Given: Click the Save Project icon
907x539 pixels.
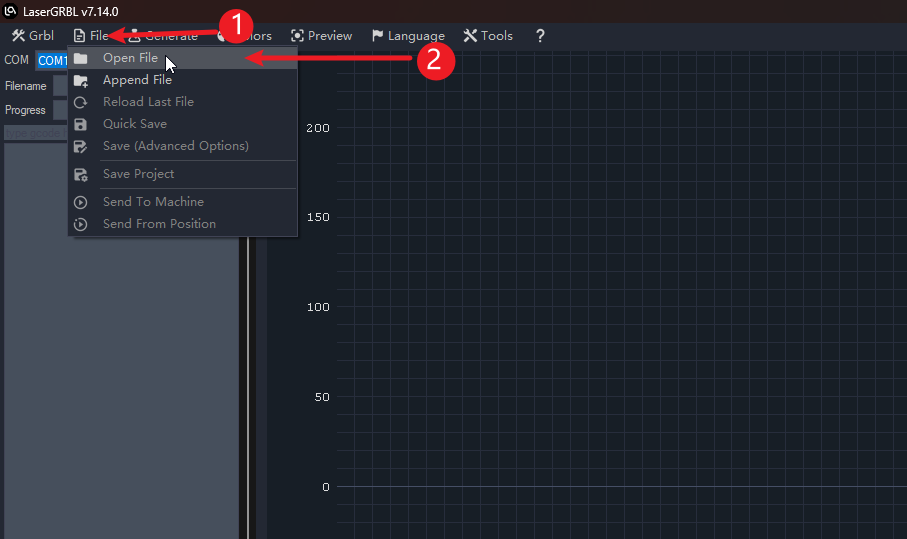Looking at the screenshot, I should [x=81, y=174].
